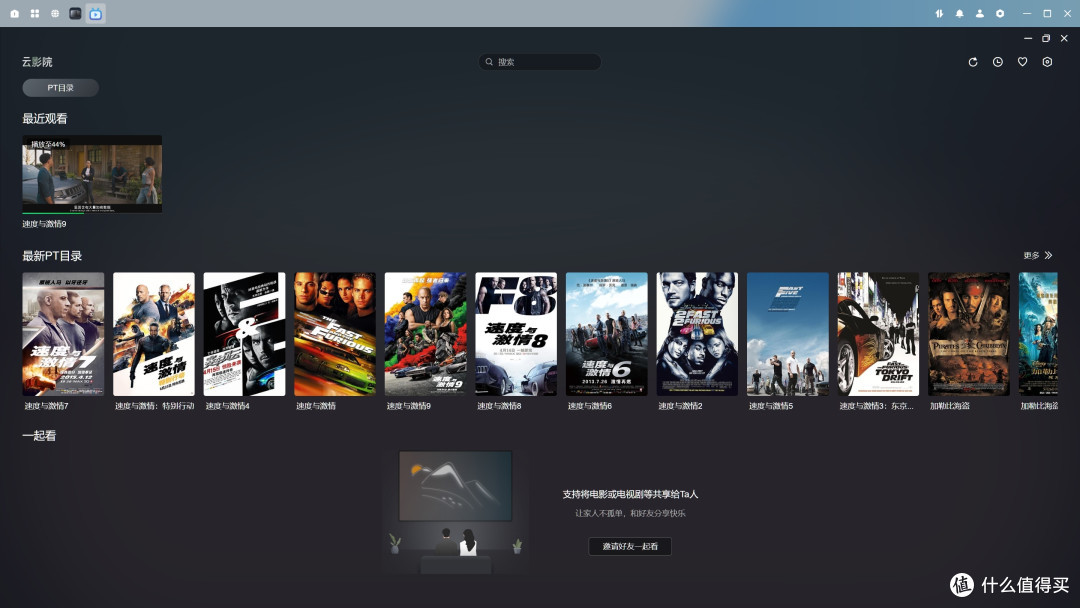Open the 速度与激情：特别行动 poster
1080x608 pixels.
coord(154,334)
